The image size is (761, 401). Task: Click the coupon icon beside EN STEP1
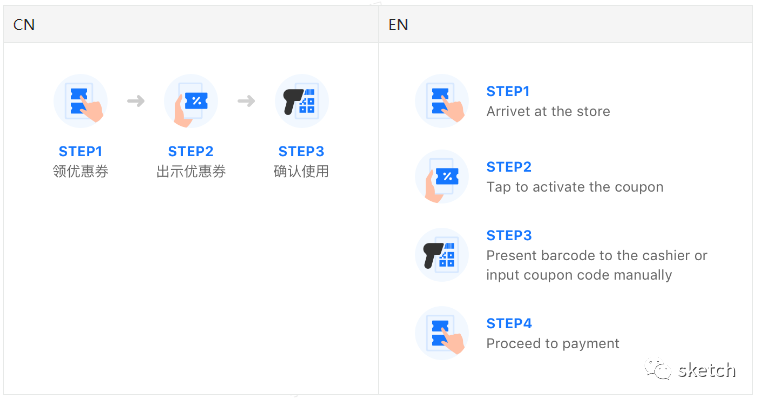pos(442,100)
